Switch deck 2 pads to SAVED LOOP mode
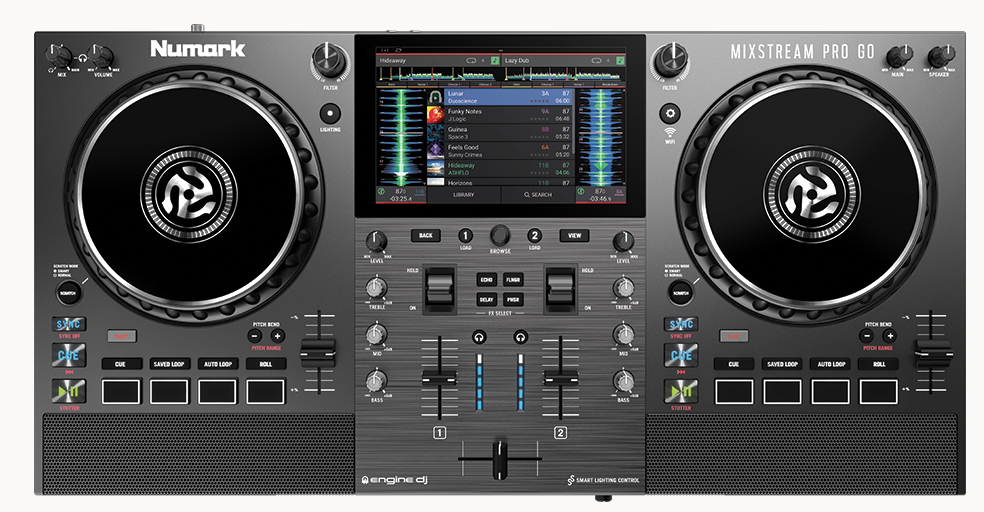This screenshot has height=512, width=984. tap(782, 364)
